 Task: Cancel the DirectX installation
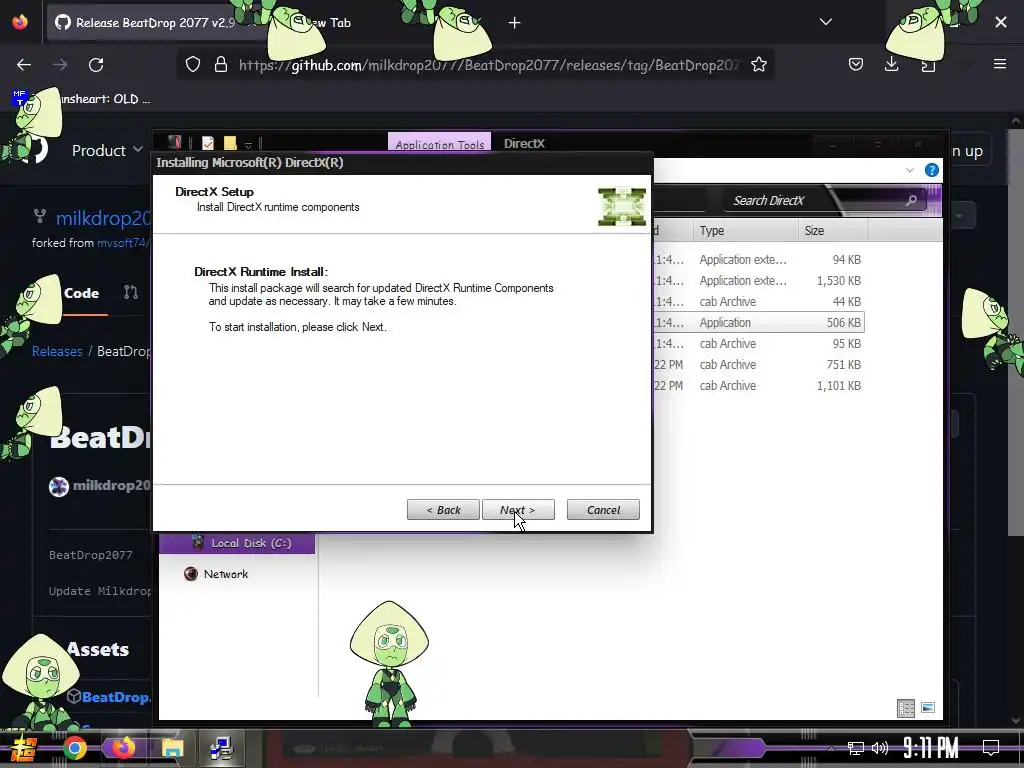click(603, 510)
